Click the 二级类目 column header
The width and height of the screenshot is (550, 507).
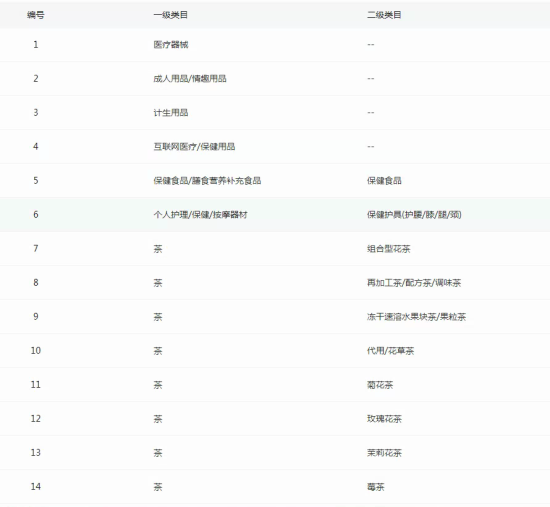tap(384, 15)
